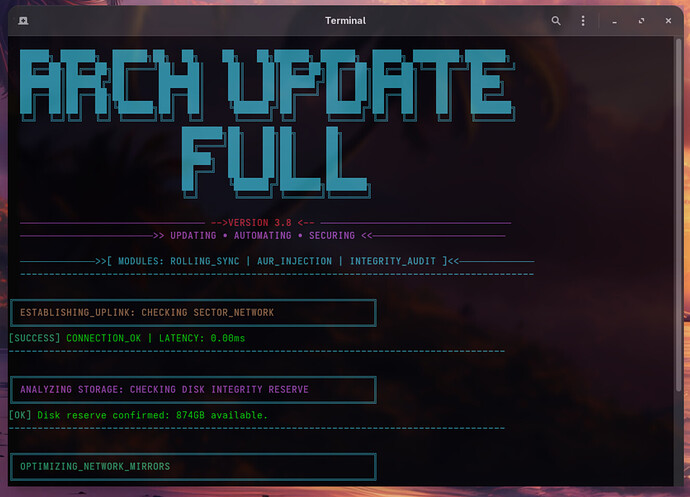Click the 'VERSION 3.8' text
Viewport: 690px width, 497px height.
click(260, 223)
